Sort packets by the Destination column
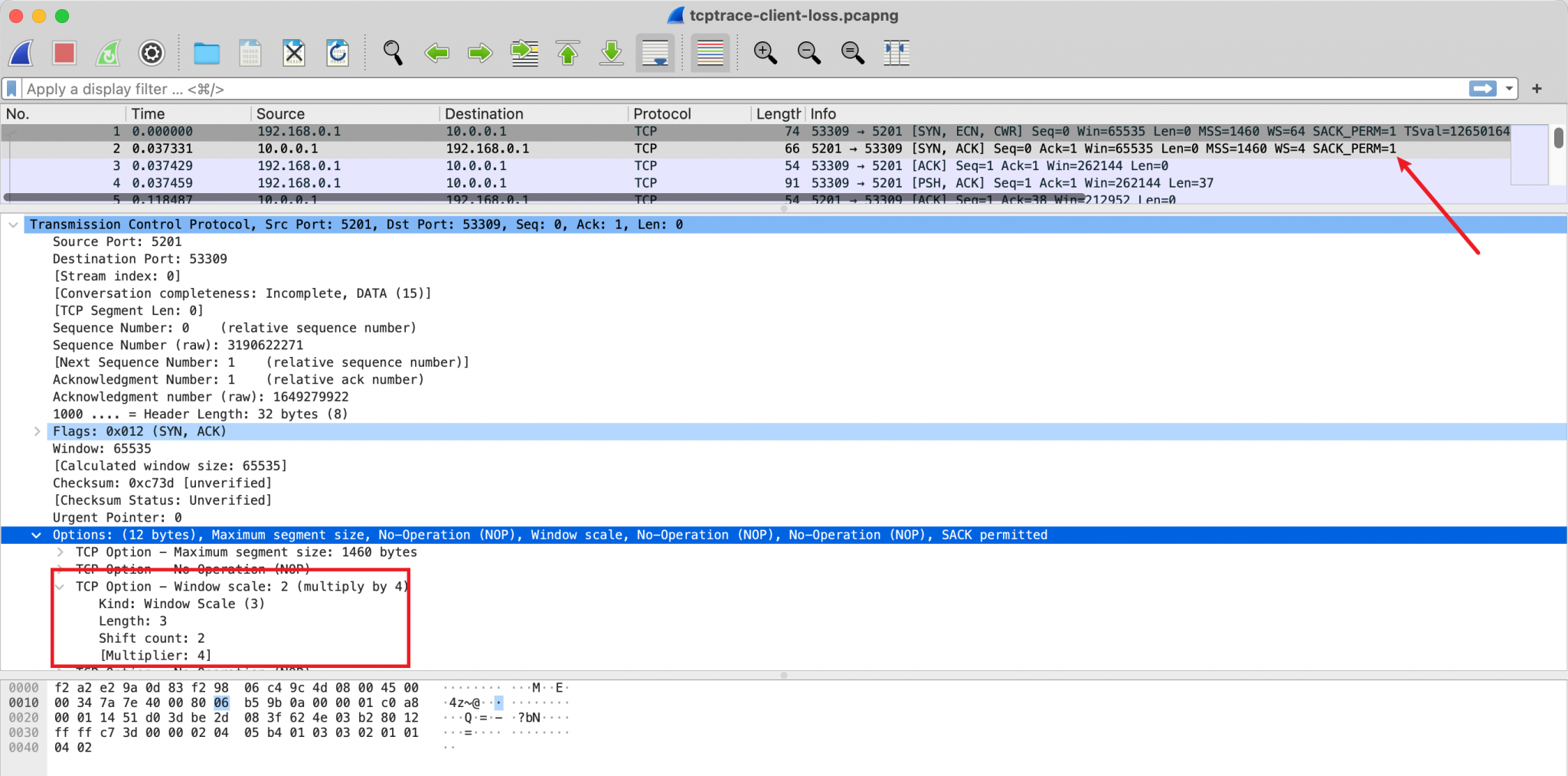 (534, 113)
